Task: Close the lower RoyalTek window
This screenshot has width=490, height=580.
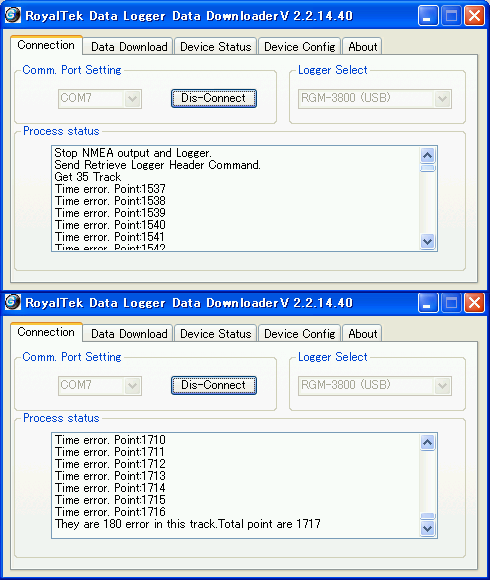Action: pos(474,303)
